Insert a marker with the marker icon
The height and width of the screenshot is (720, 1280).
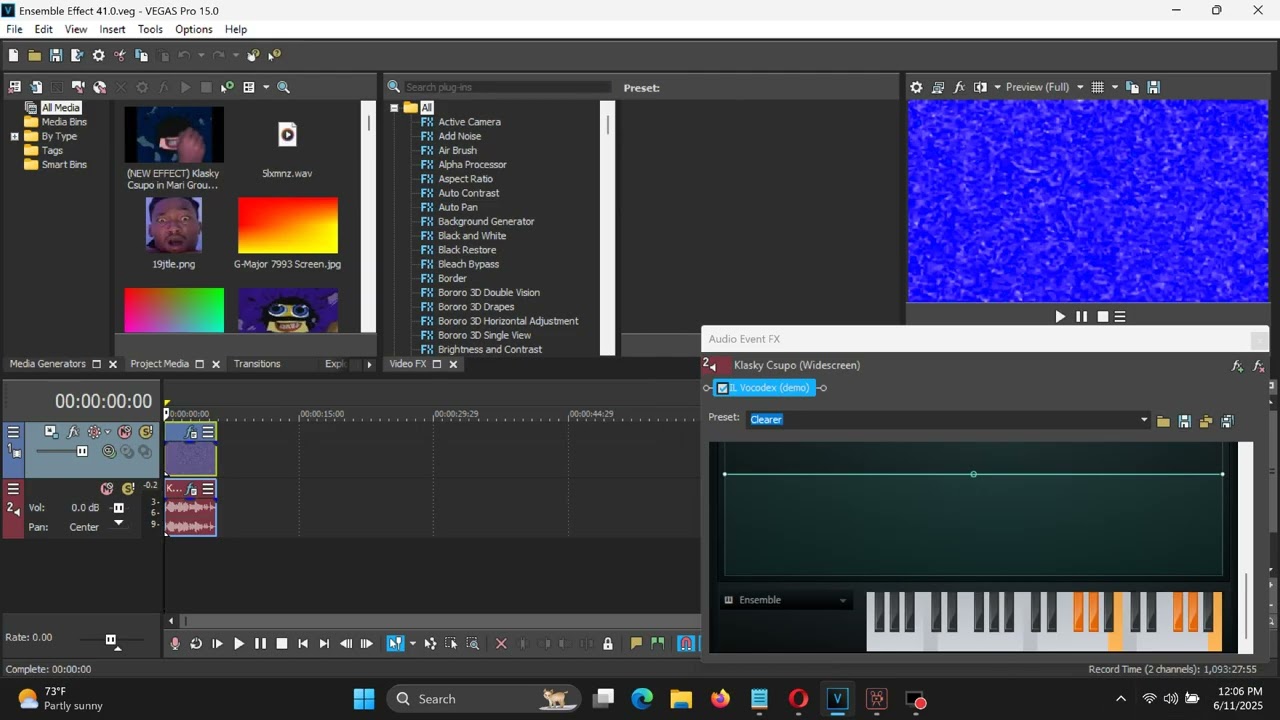coord(636,644)
